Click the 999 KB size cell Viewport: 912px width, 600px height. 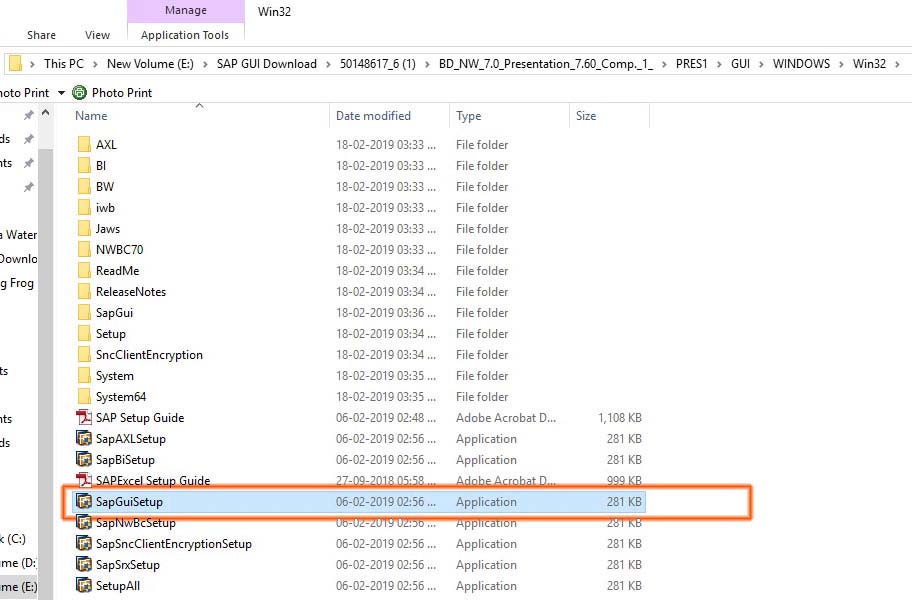pos(624,480)
